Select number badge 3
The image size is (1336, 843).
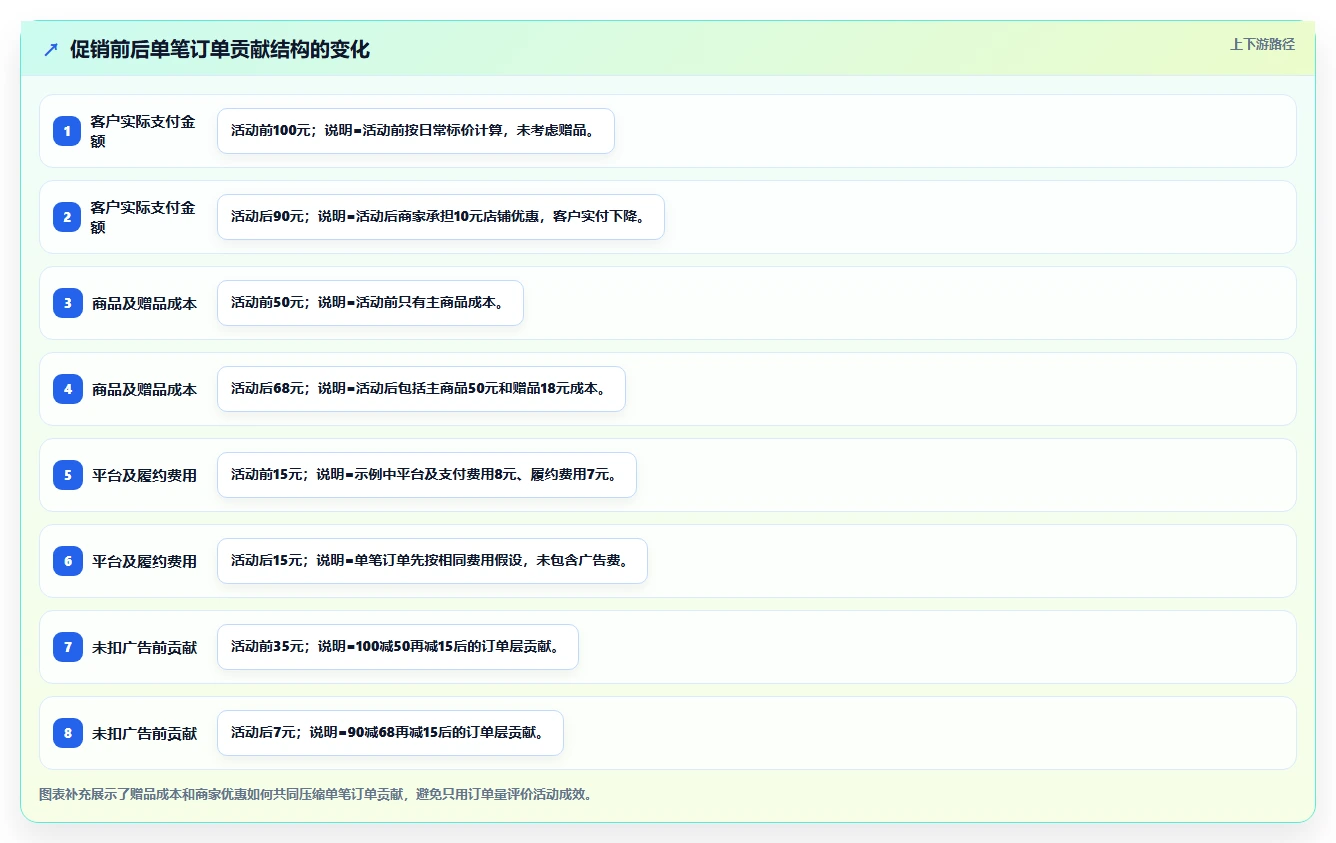(68, 303)
